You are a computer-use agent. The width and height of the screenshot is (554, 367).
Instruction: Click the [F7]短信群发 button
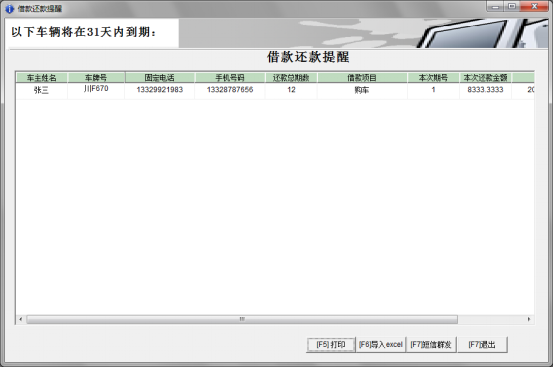(x=431, y=344)
